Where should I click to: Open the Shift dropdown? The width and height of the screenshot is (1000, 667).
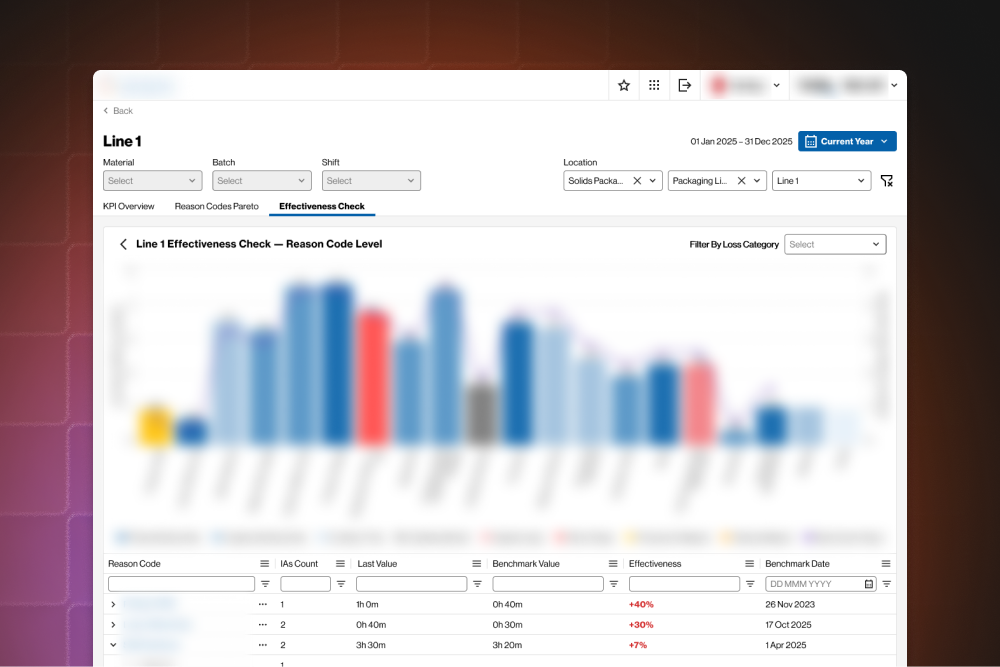point(371,181)
